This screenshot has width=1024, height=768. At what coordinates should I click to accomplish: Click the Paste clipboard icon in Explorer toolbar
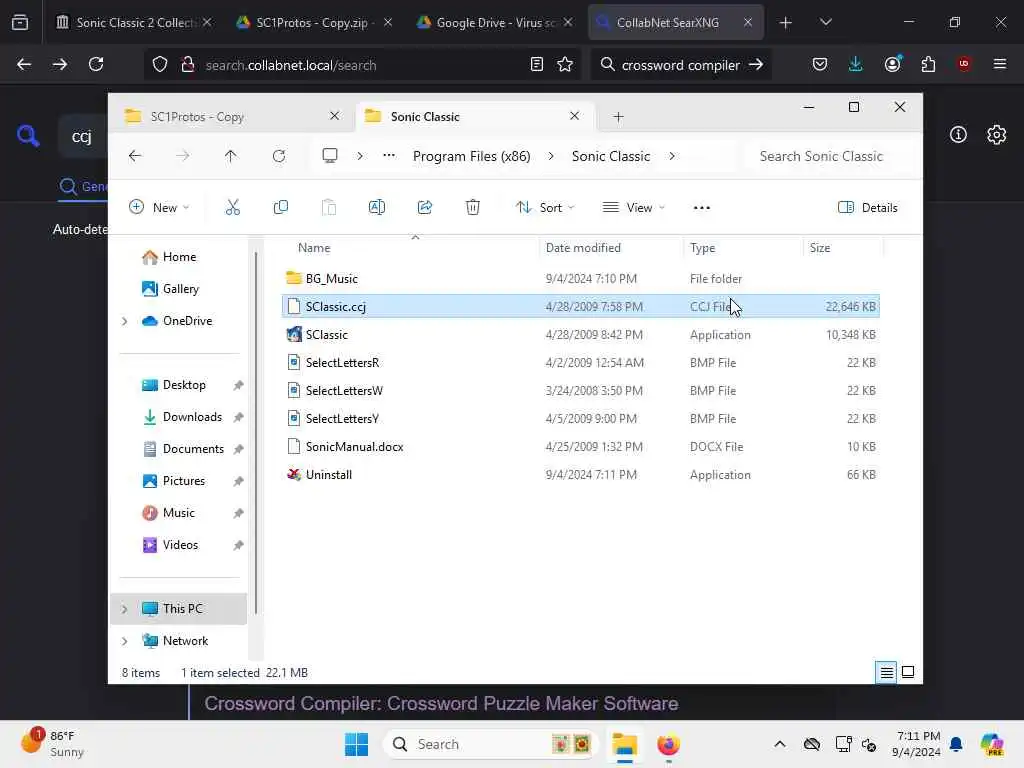(x=329, y=208)
